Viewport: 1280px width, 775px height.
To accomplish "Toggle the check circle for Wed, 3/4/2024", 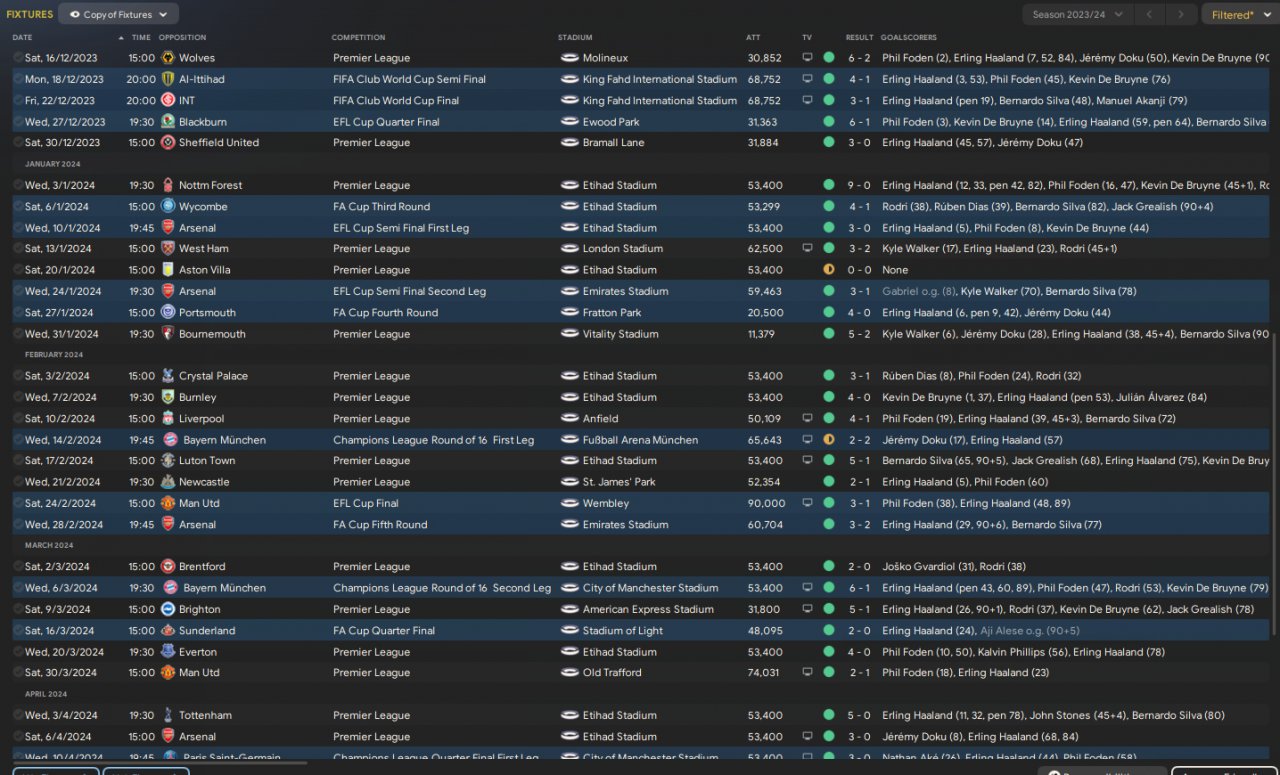I will pyautogui.click(x=18, y=716).
